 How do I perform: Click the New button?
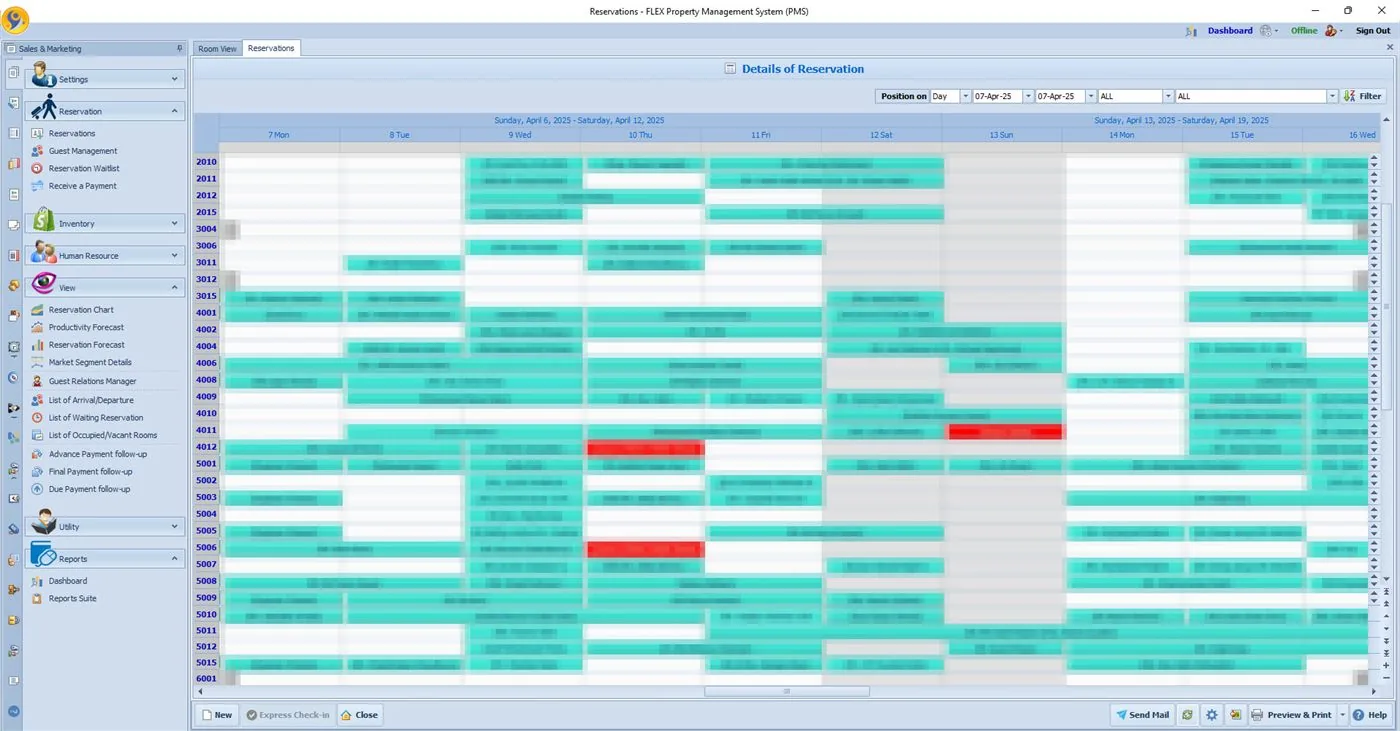(217, 715)
